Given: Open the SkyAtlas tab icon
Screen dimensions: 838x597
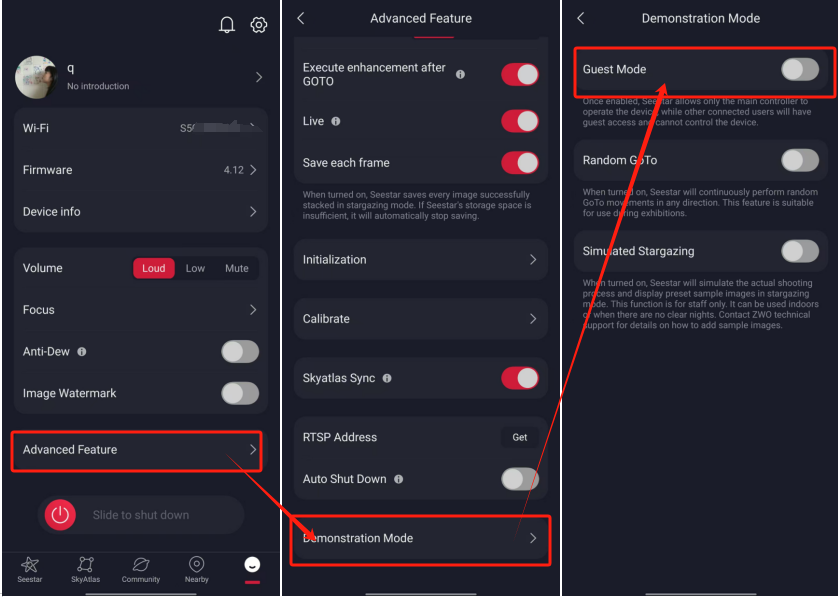Looking at the screenshot, I should 86,564.
